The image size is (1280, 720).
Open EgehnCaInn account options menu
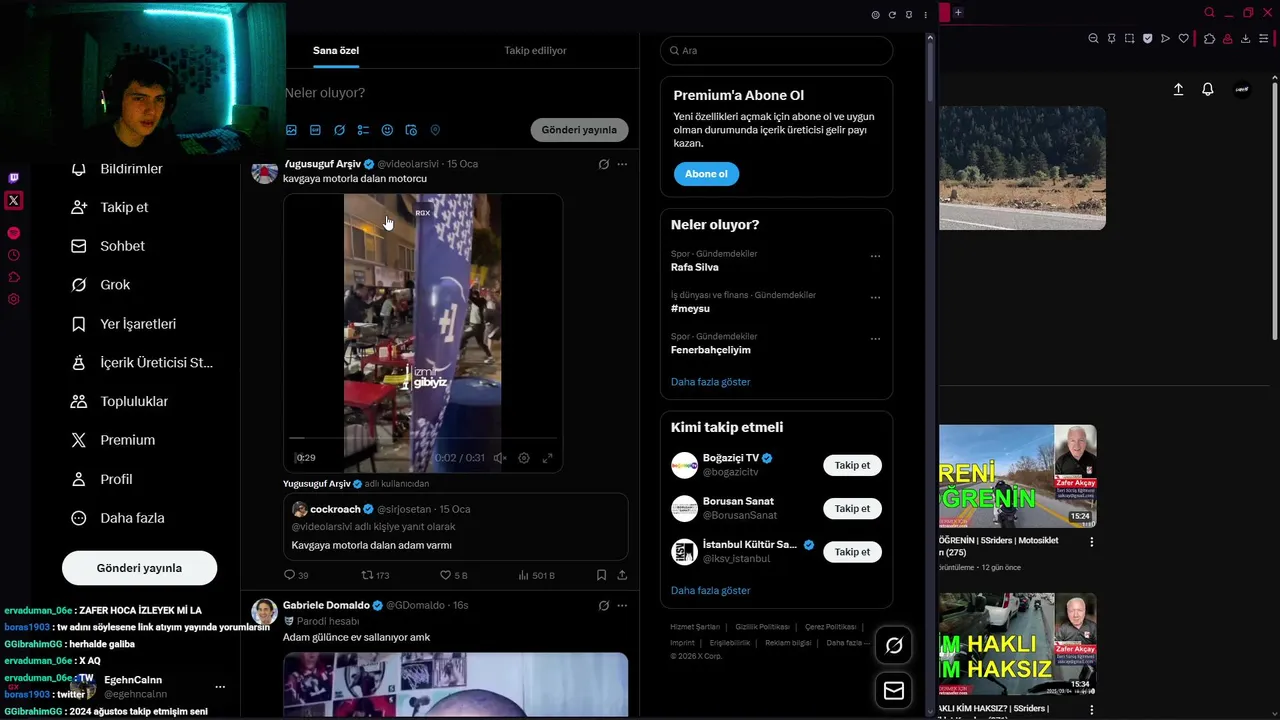pos(220,687)
